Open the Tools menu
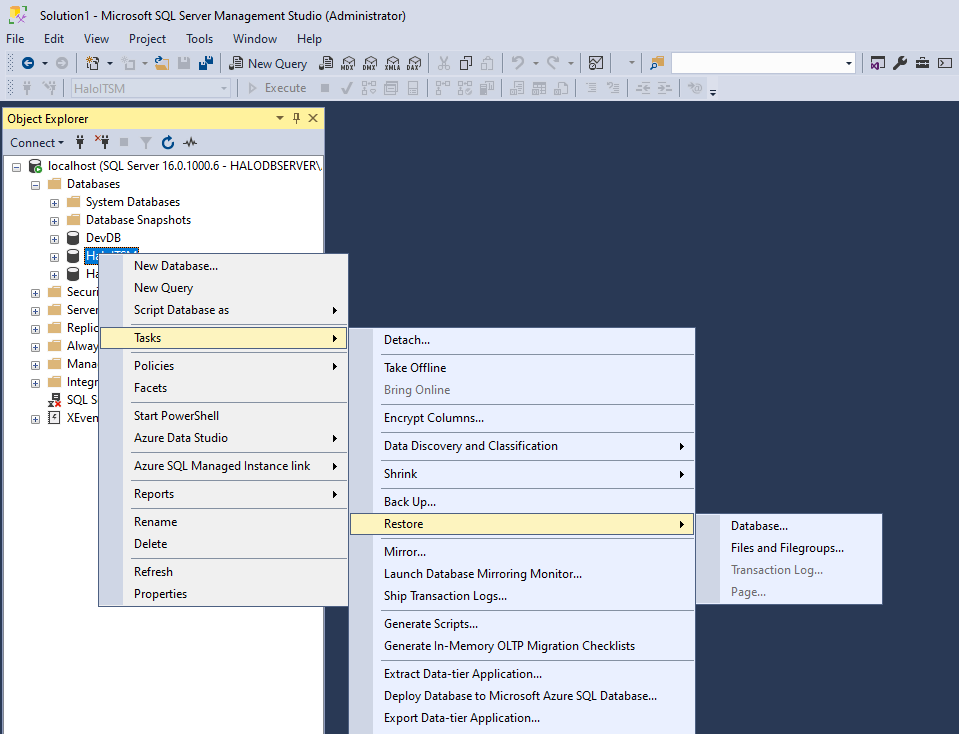 pyautogui.click(x=199, y=39)
